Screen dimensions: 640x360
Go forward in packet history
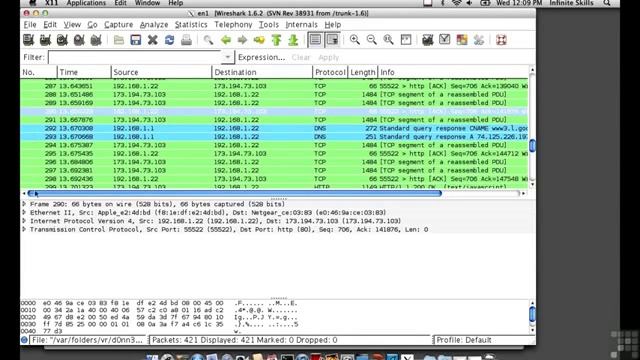(242, 40)
